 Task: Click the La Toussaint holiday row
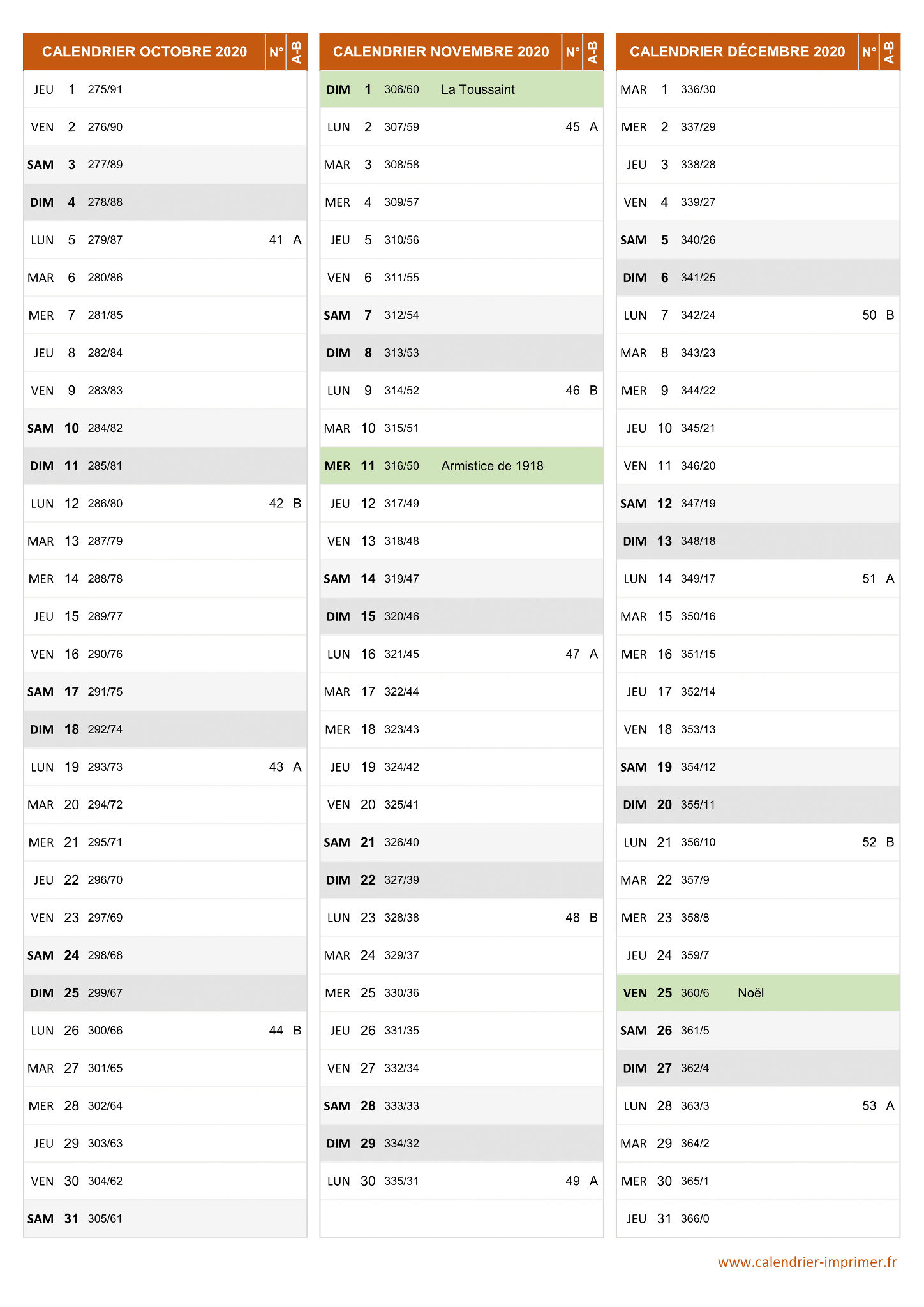click(461, 89)
